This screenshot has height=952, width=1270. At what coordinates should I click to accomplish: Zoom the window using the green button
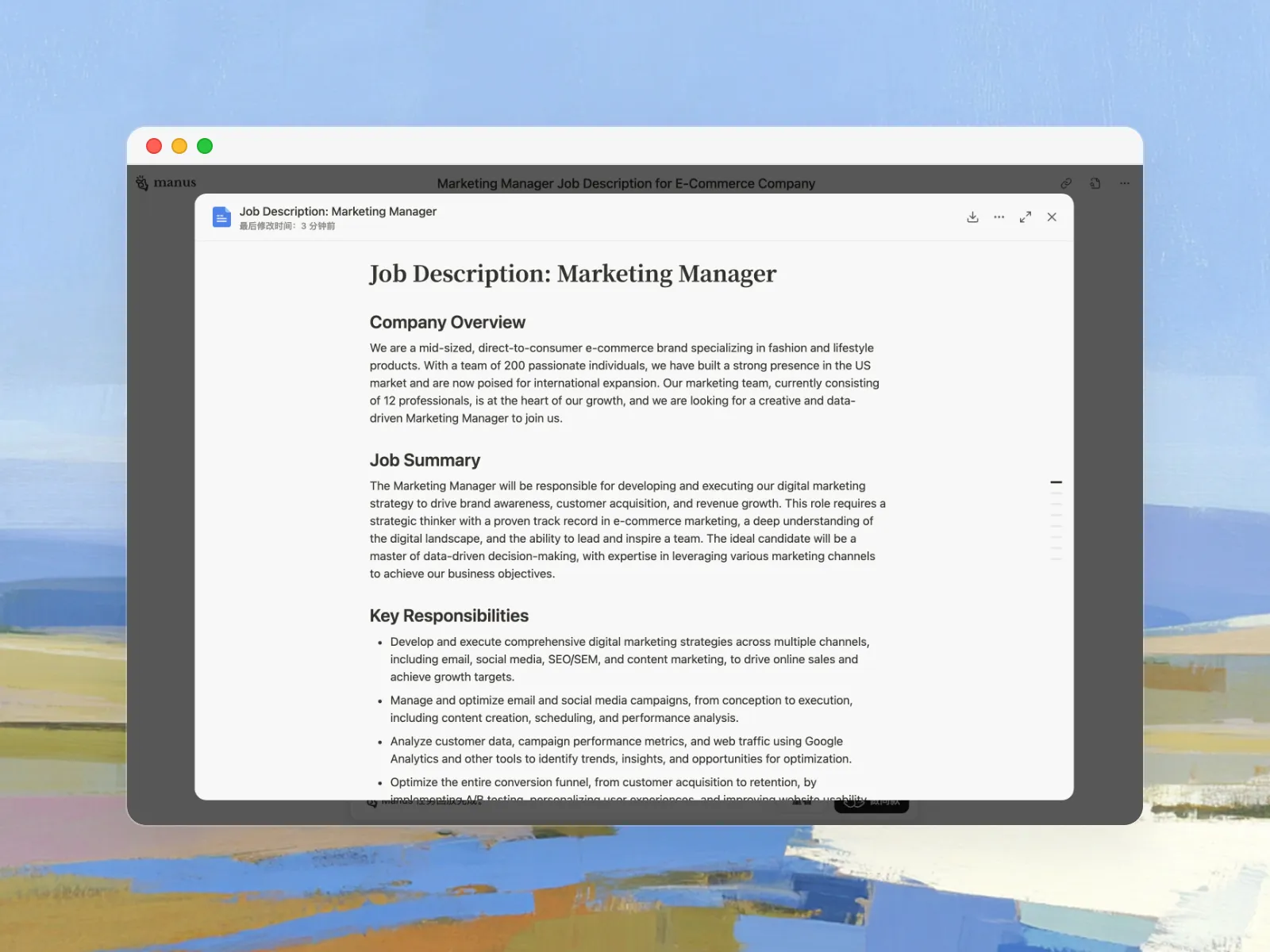(x=205, y=146)
